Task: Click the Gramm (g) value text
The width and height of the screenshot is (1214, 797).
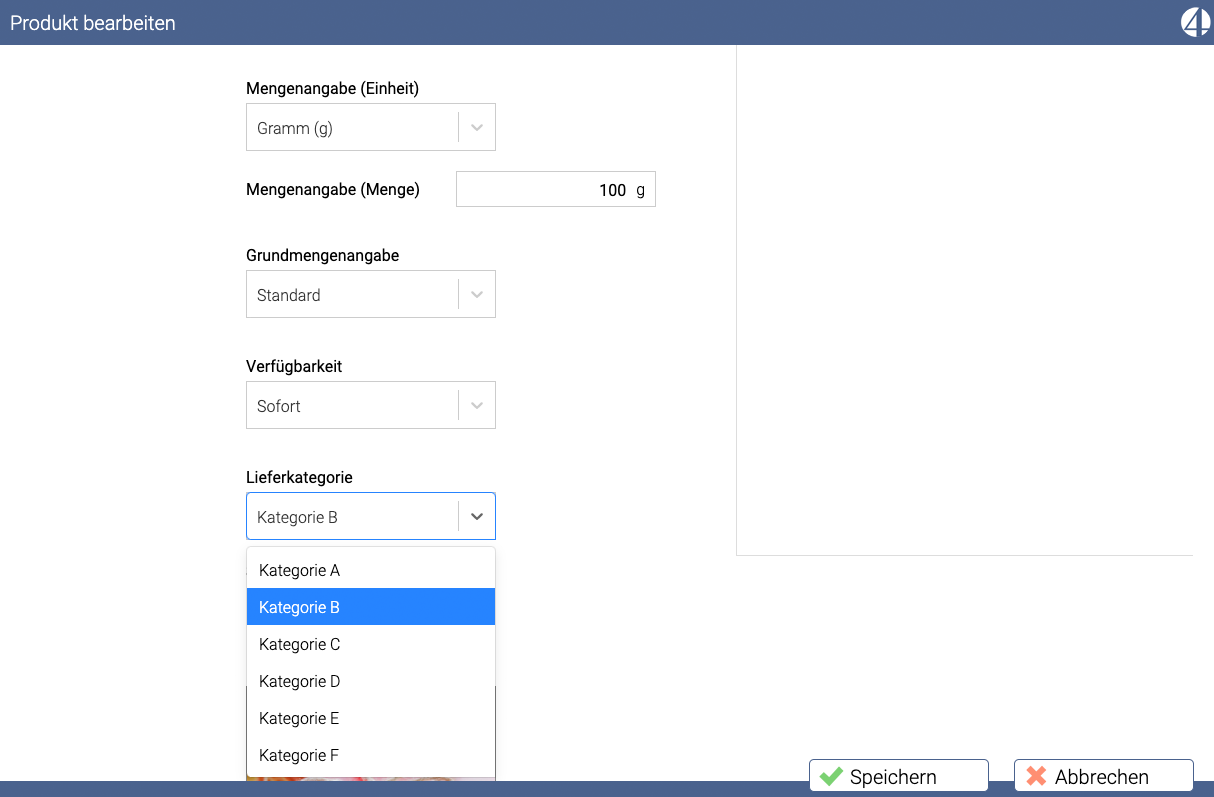Action: coord(295,129)
